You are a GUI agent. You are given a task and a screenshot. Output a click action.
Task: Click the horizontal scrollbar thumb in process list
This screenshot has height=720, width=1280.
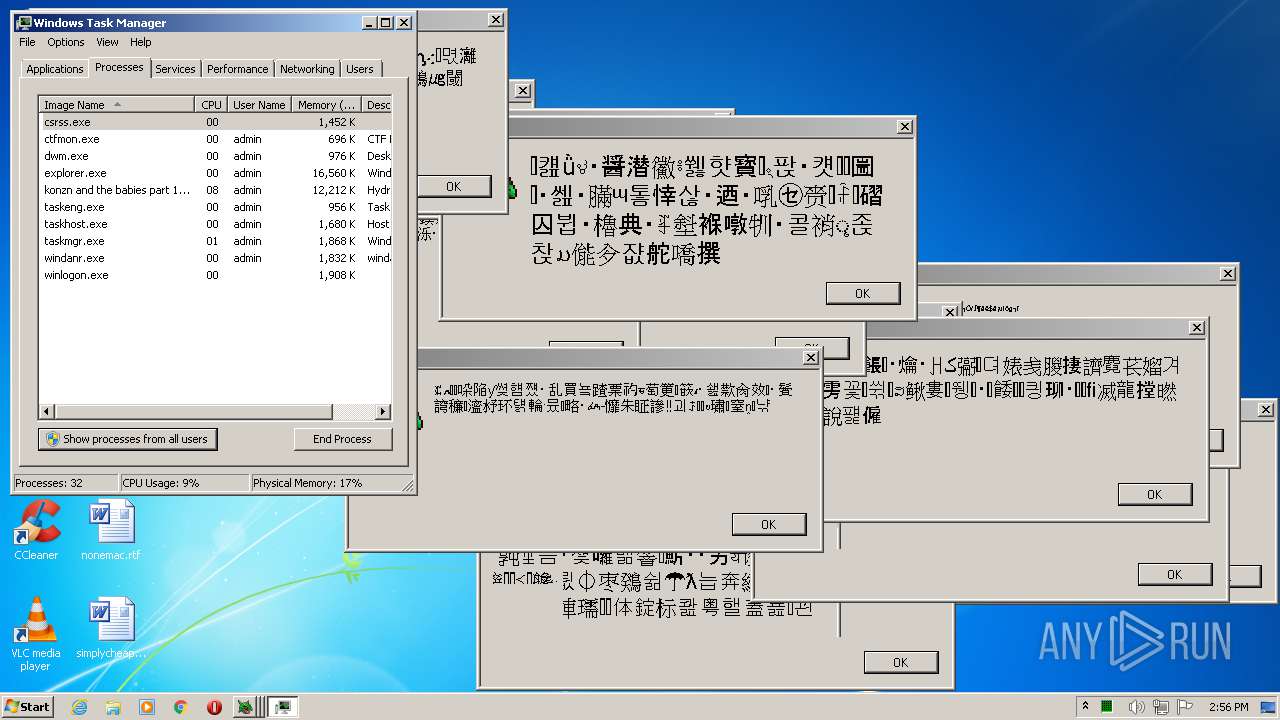(195, 412)
